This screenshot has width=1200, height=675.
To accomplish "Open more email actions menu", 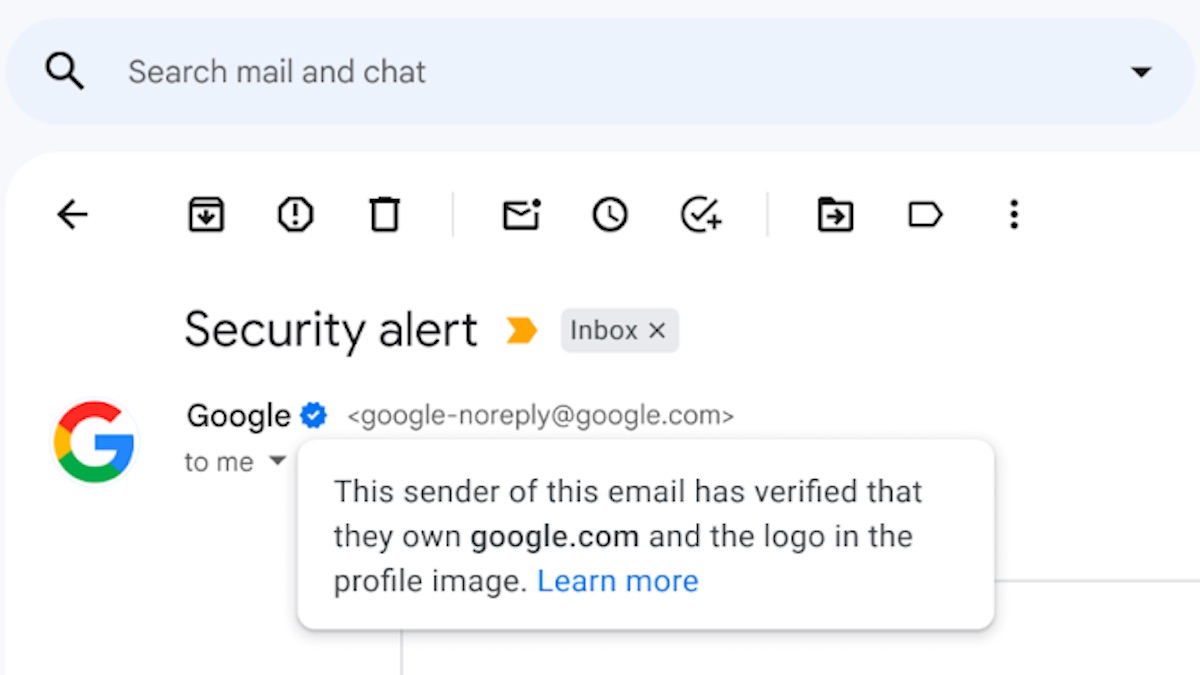I will (1014, 214).
